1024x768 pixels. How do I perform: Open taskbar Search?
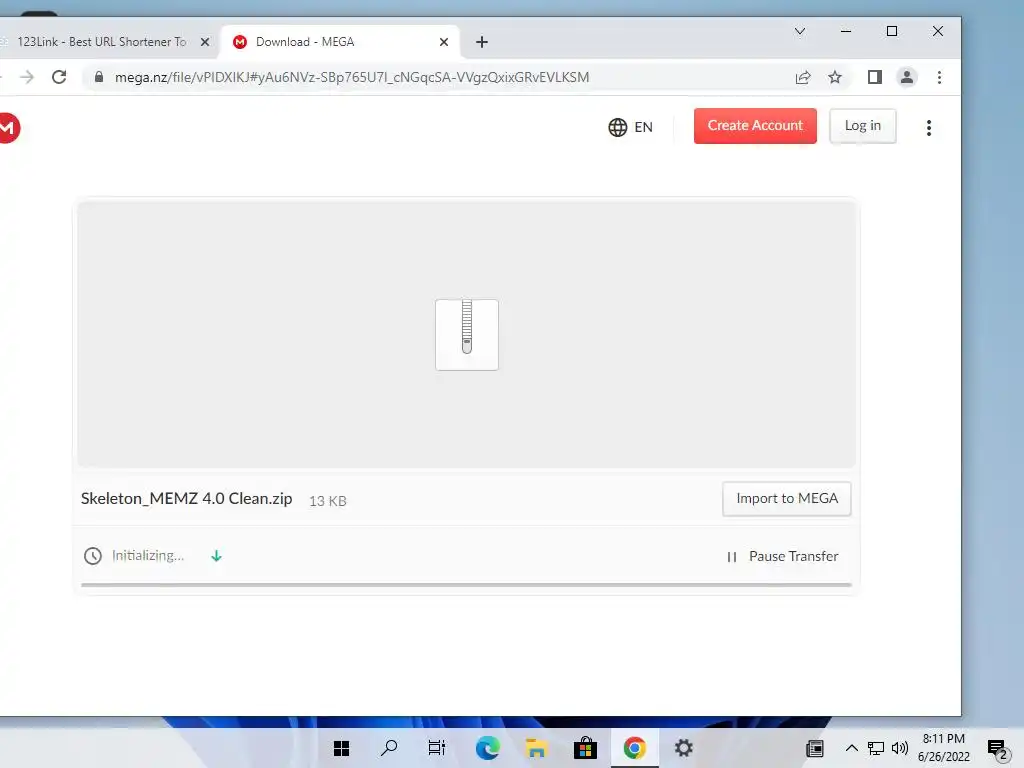click(x=389, y=748)
